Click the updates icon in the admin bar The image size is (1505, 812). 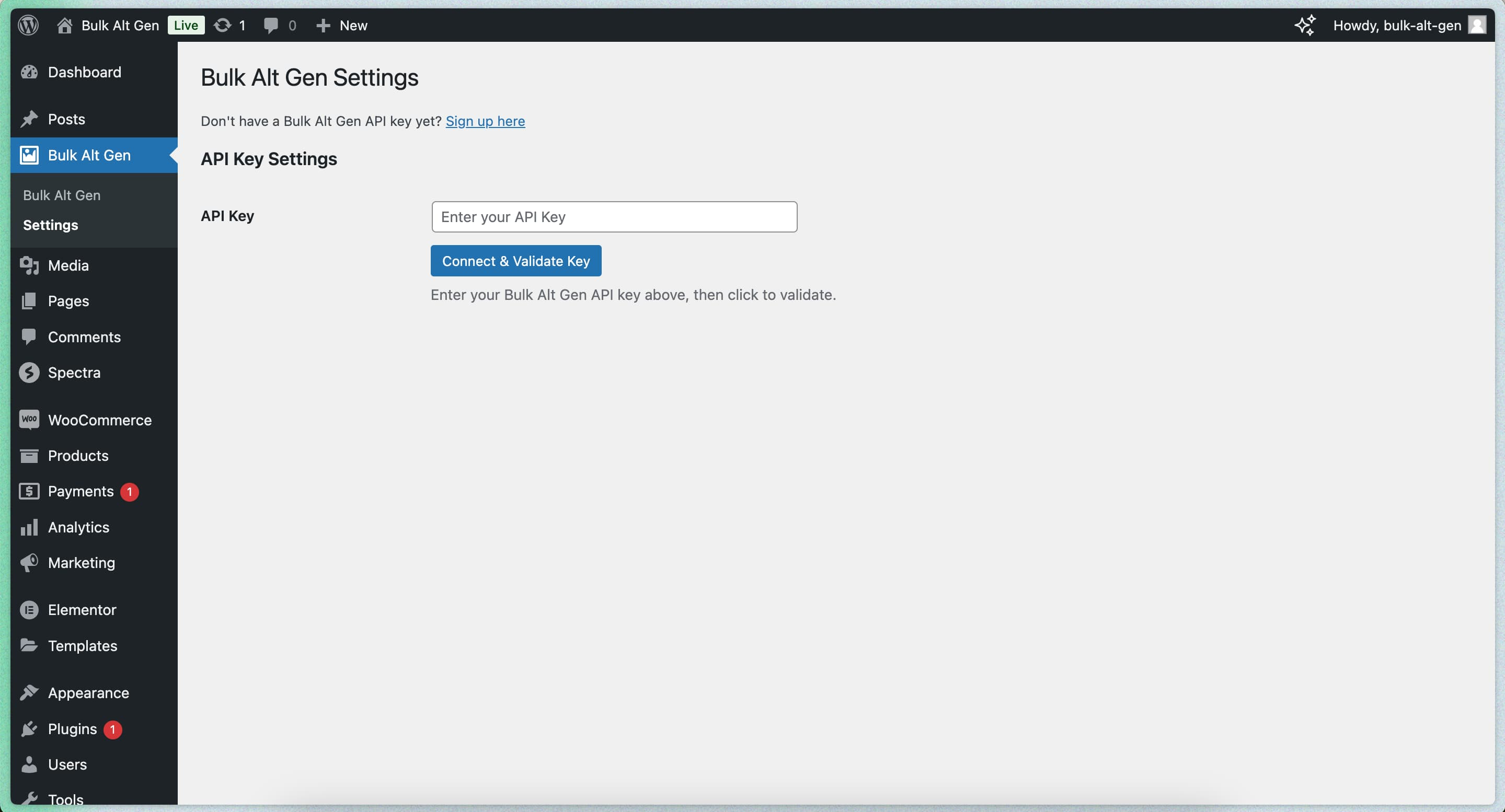click(223, 25)
